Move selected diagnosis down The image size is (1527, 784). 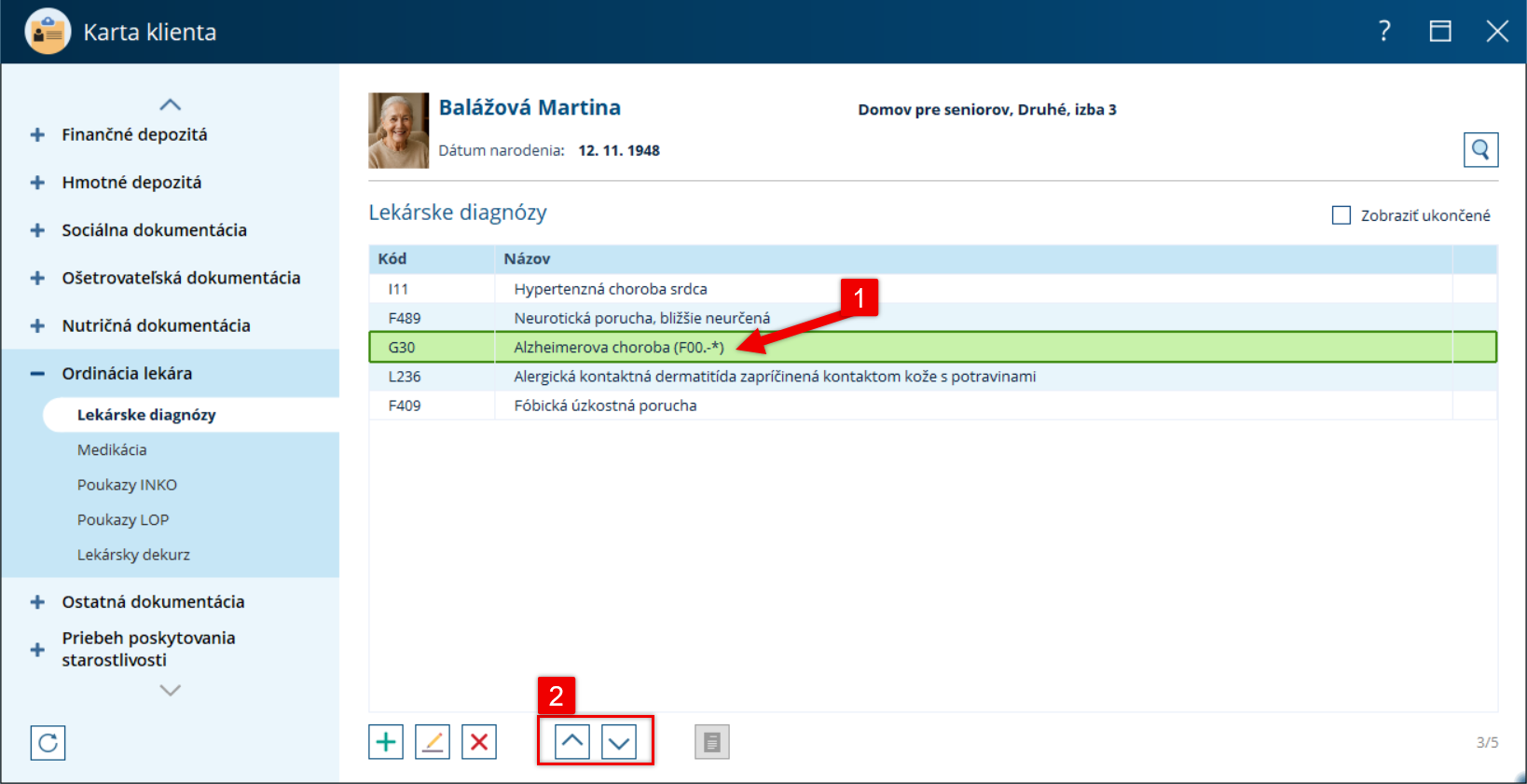tap(619, 742)
